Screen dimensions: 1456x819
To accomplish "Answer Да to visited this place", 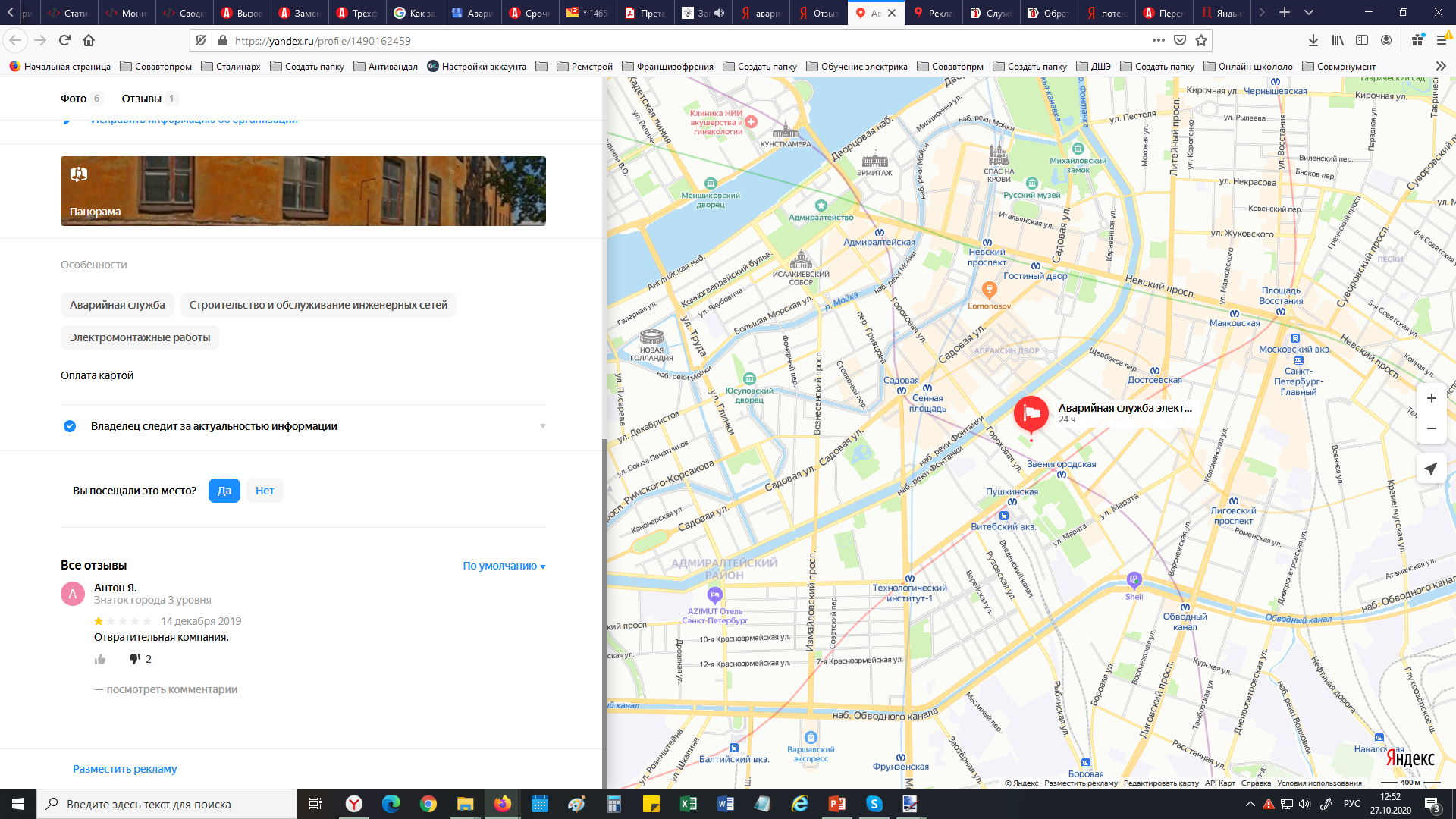I will coord(224,491).
